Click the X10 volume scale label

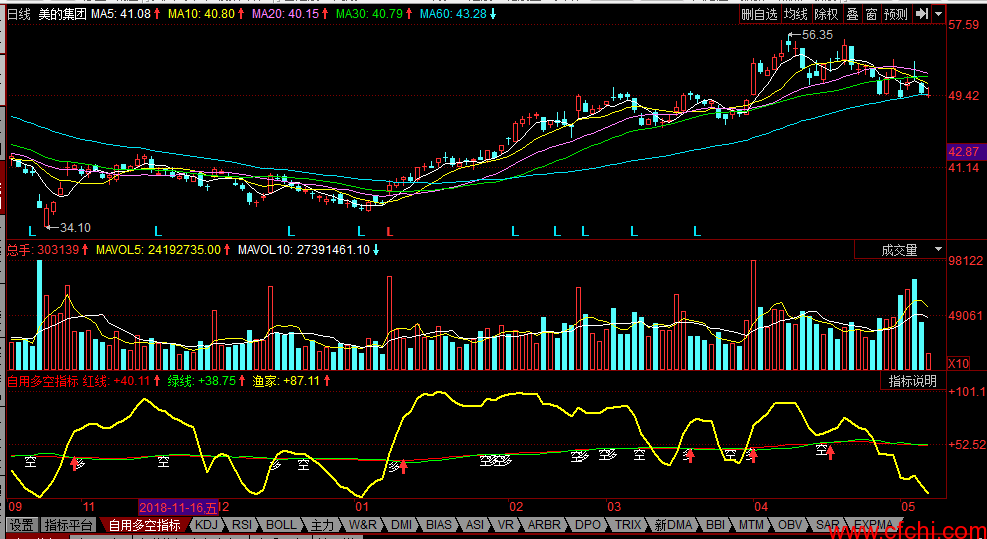click(x=959, y=364)
